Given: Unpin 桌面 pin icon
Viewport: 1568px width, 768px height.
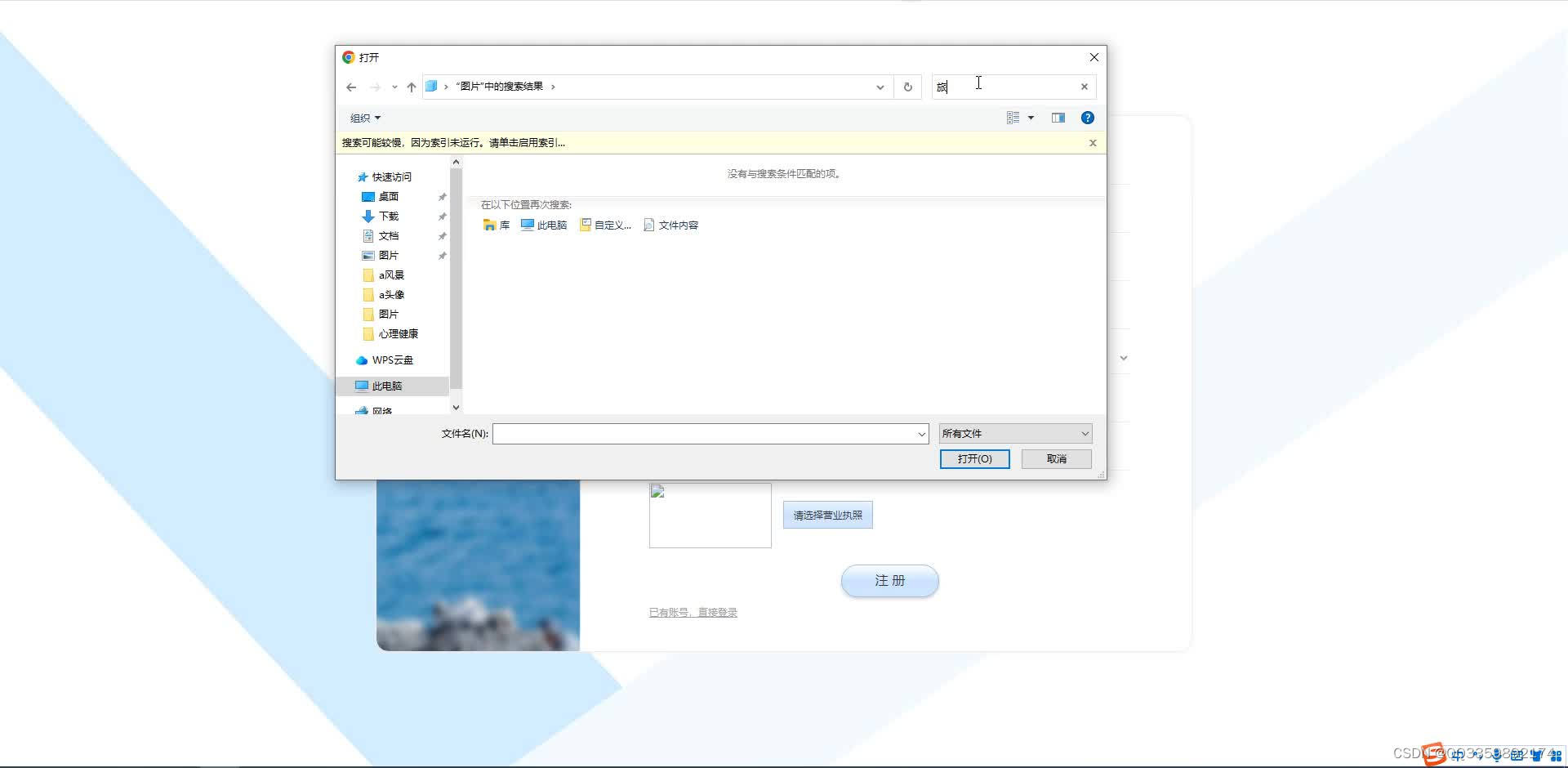Looking at the screenshot, I should pos(442,197).
